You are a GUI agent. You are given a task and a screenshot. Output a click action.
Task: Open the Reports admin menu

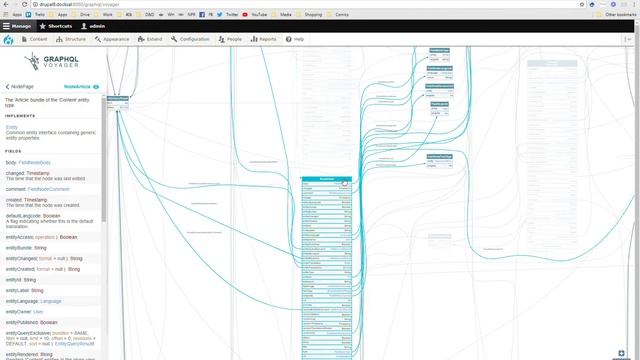coord(264,39)
